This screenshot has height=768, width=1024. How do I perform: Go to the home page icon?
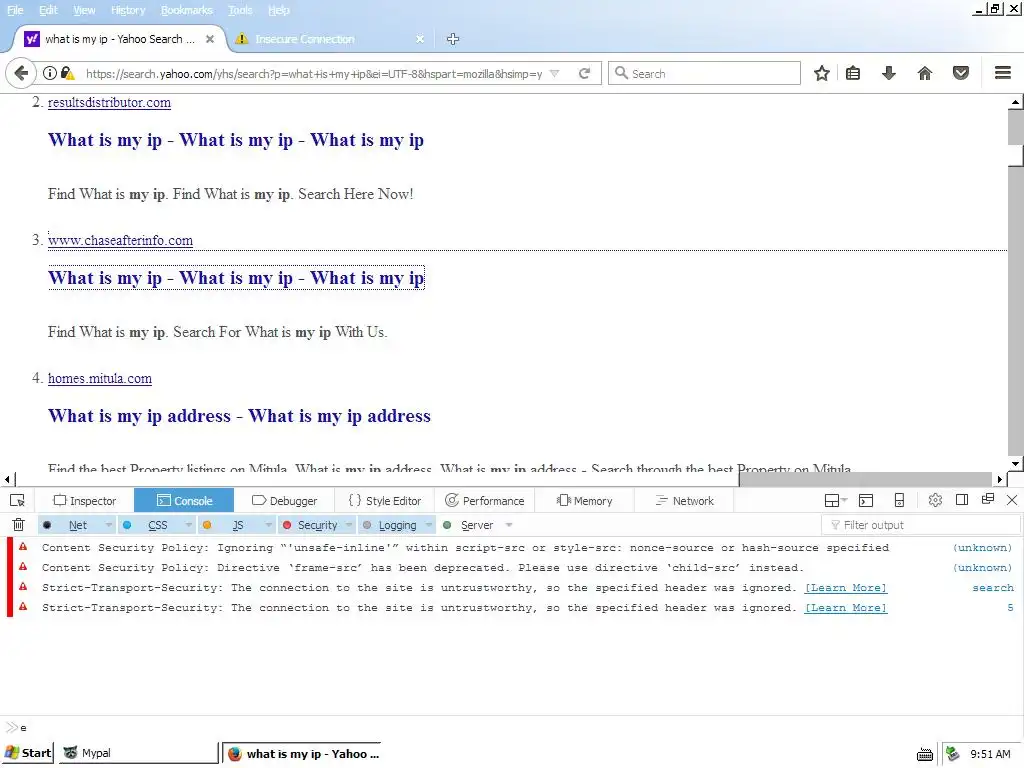924,73
